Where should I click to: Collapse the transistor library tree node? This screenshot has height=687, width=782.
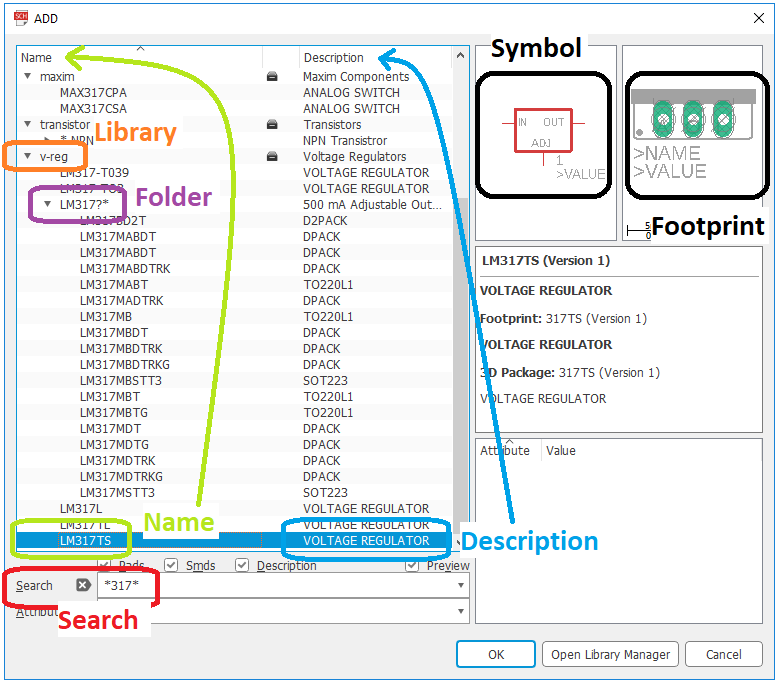(28, 124)
